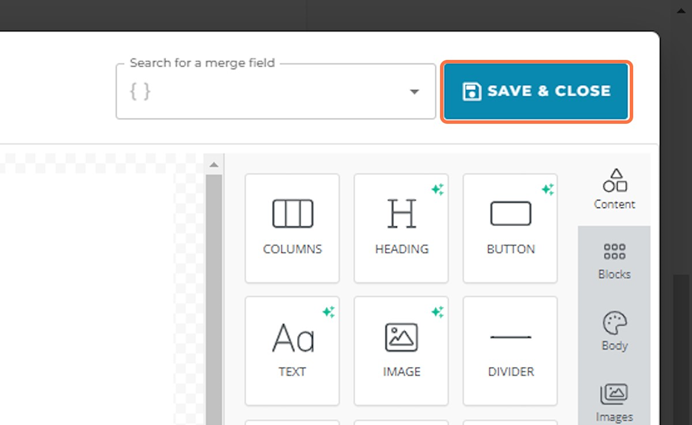
Task: Select the Divider content block
Action: [510, 351]
